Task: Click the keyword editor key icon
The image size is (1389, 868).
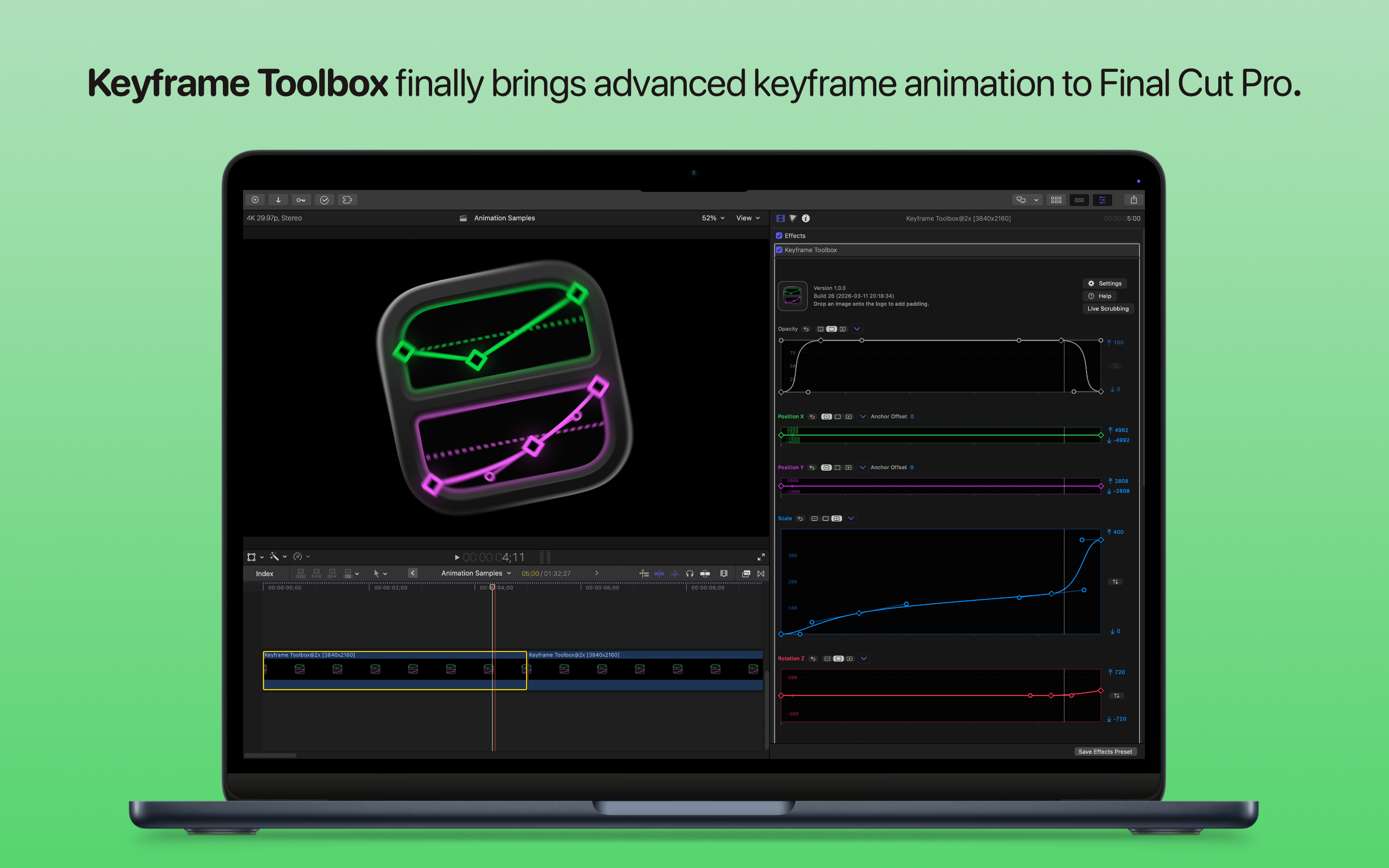Action: coord(301,200)
